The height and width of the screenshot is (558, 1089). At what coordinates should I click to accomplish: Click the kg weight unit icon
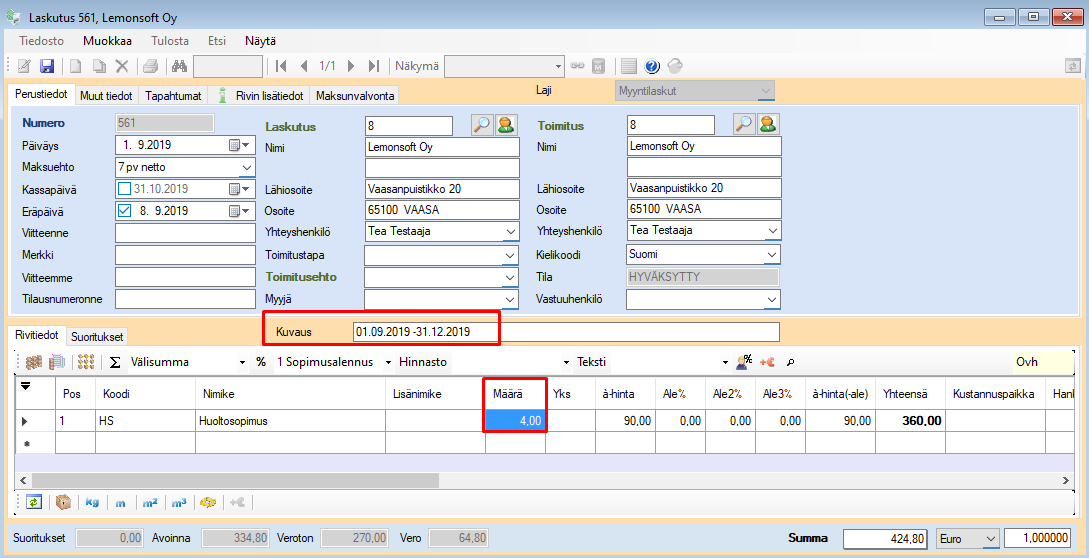[92, 502]
